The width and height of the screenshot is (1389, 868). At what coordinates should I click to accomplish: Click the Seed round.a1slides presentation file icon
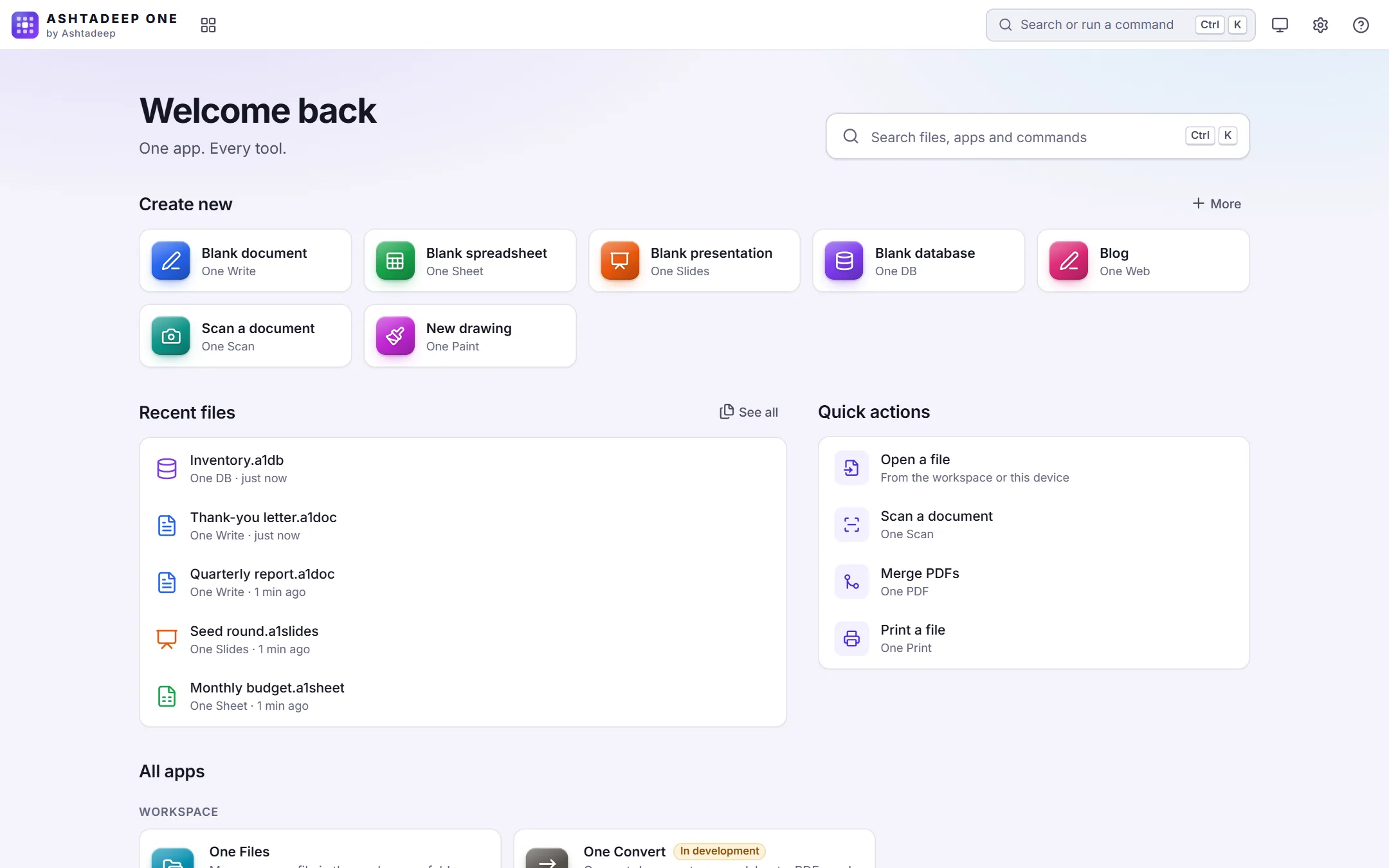point(167,640)
